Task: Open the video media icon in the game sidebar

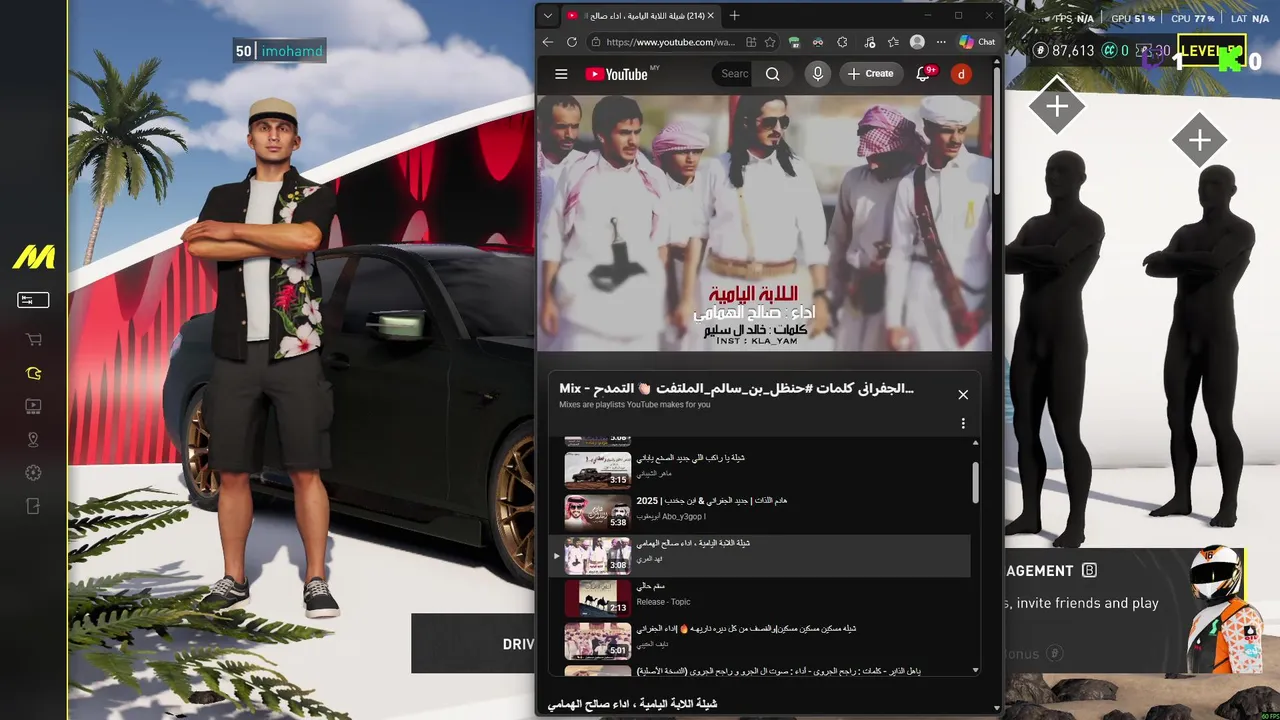Action: click(x=33, y=406)
